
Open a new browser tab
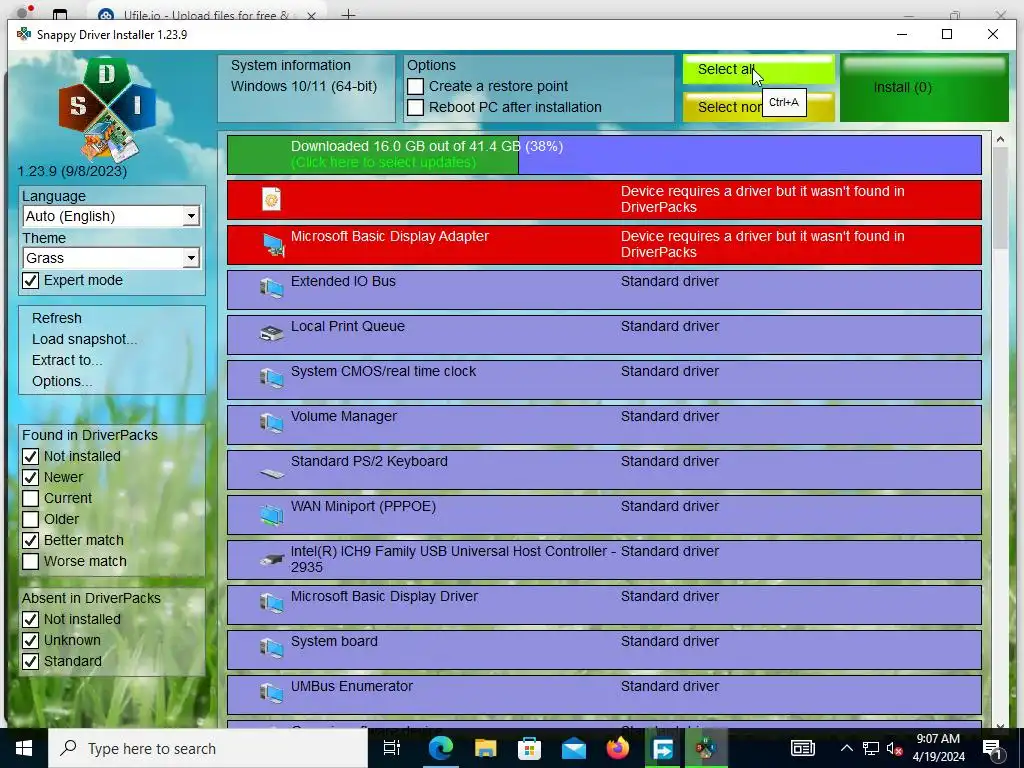tap(348, 14)
